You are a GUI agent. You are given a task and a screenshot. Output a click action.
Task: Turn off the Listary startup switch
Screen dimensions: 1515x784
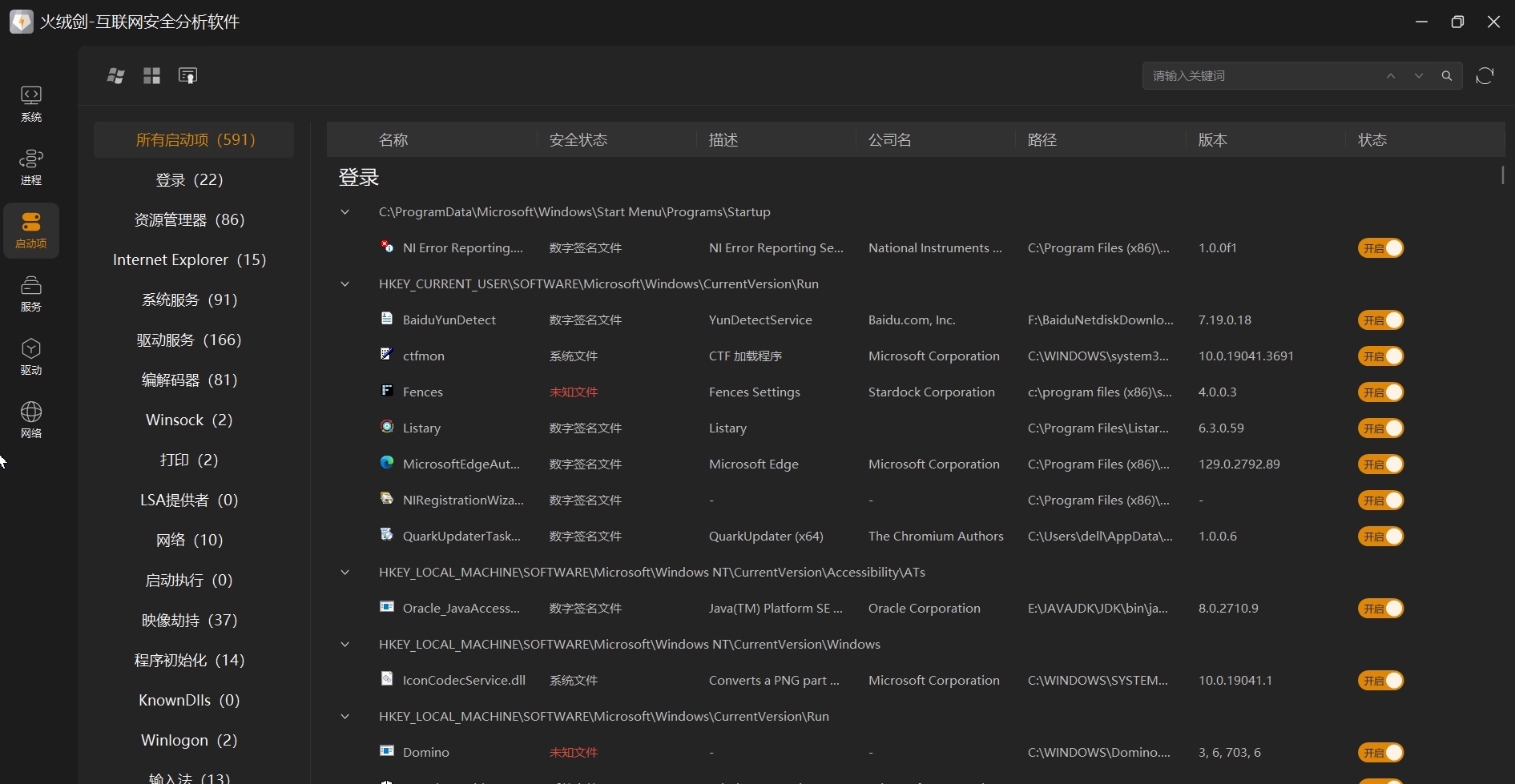point(1380,428)
